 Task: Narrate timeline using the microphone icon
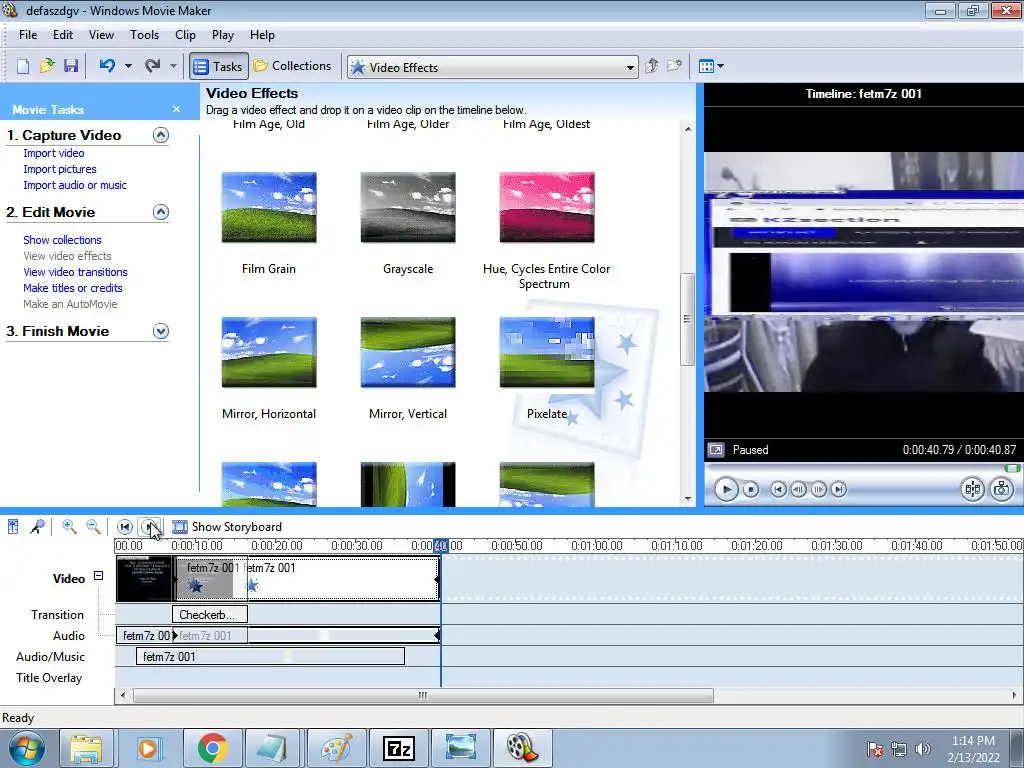click(37, 526)
